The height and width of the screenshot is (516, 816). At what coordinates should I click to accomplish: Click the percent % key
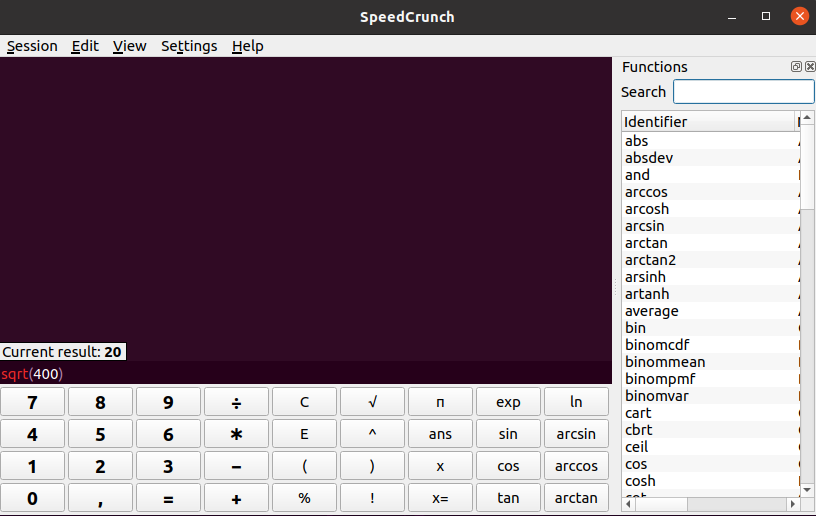[x=304, y=498]
